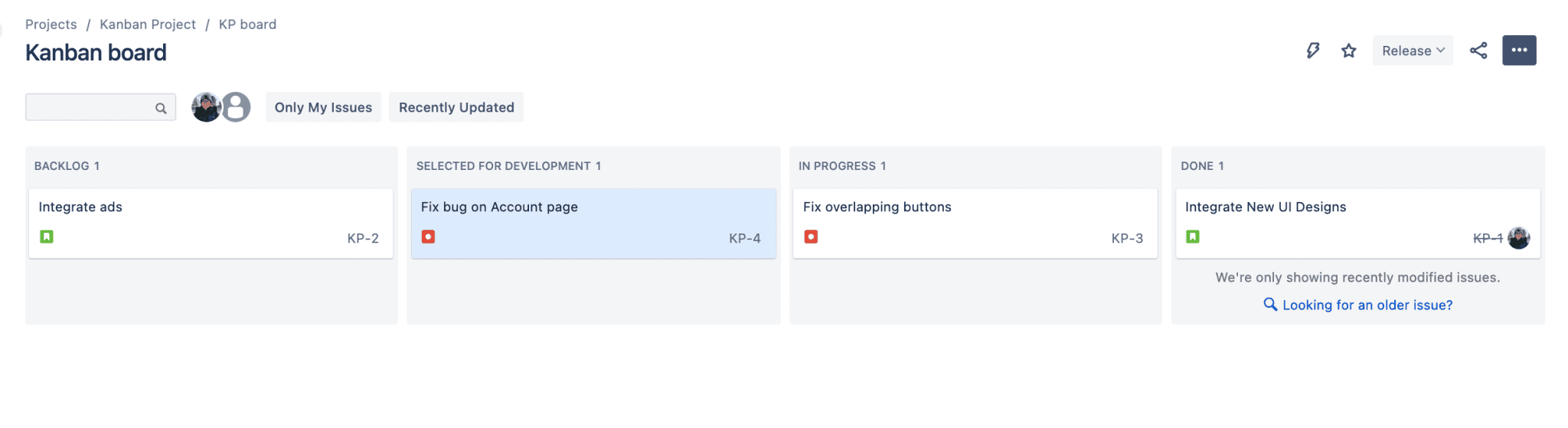
Task: Click the automation lightning bolt icon
Action: (x=1312, y=51)
